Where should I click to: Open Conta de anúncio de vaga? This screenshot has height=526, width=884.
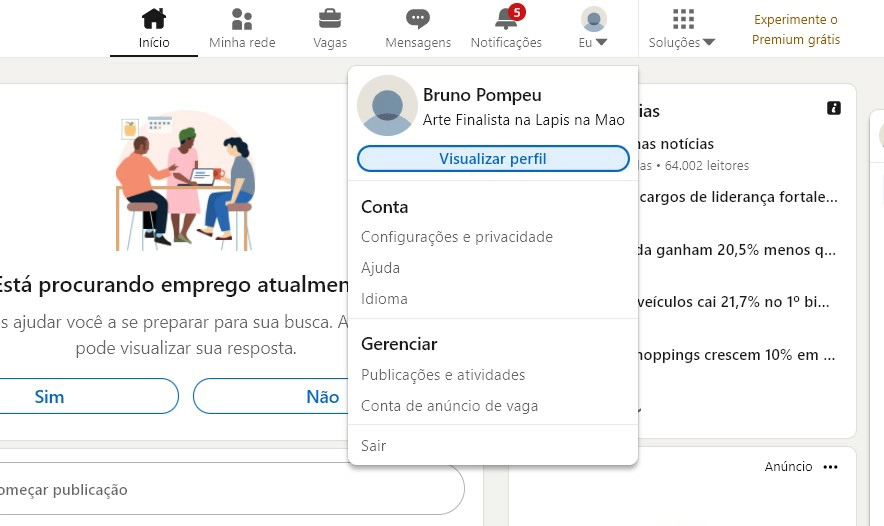(449, 406)
